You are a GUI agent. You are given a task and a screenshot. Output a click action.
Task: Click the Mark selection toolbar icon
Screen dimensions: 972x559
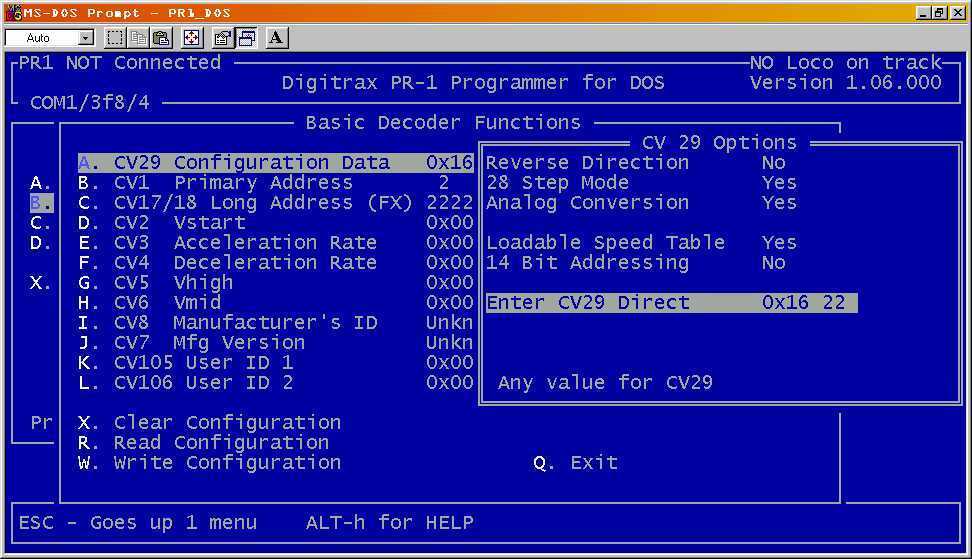115,38
